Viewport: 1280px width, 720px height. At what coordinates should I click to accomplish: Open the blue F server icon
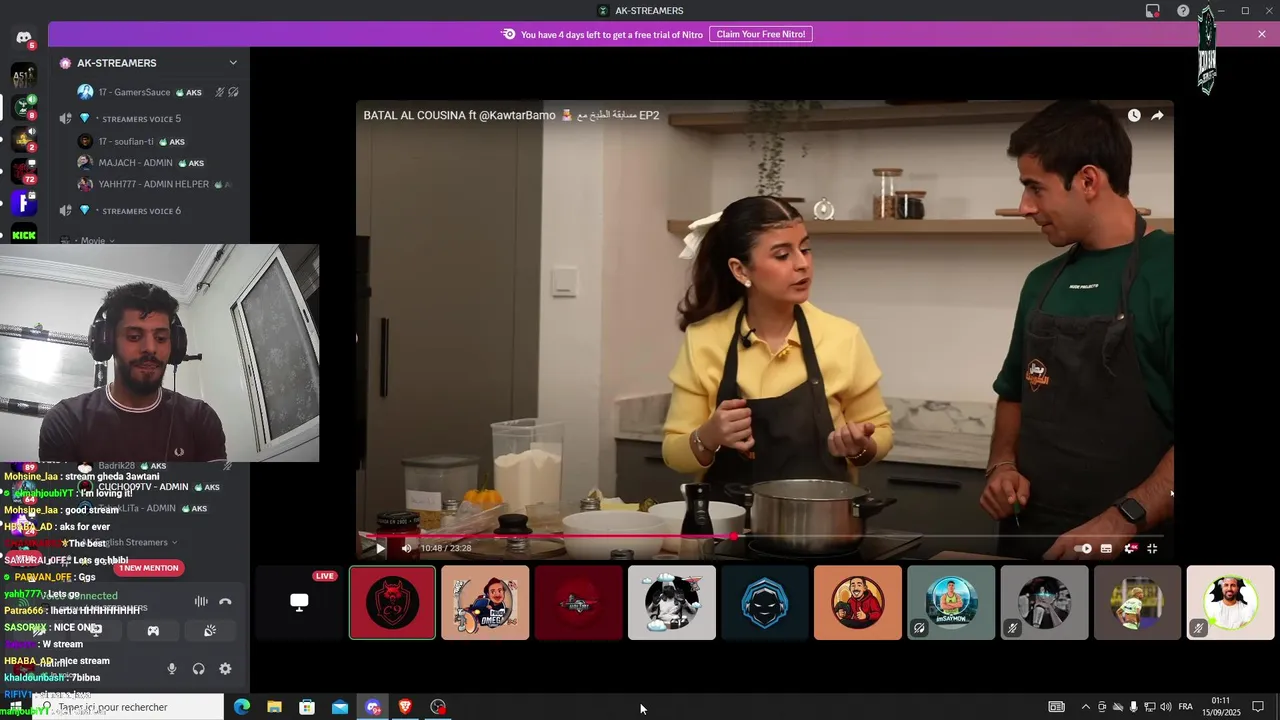pos(23,203)
